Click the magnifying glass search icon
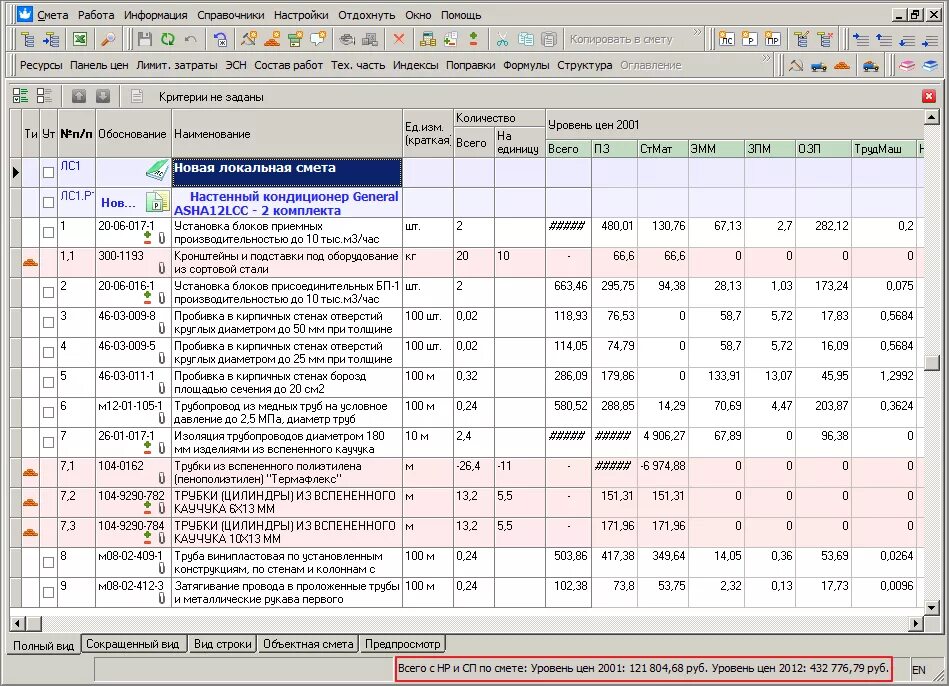Viewport: 949px width, 686px height. [x=106, y=39]
